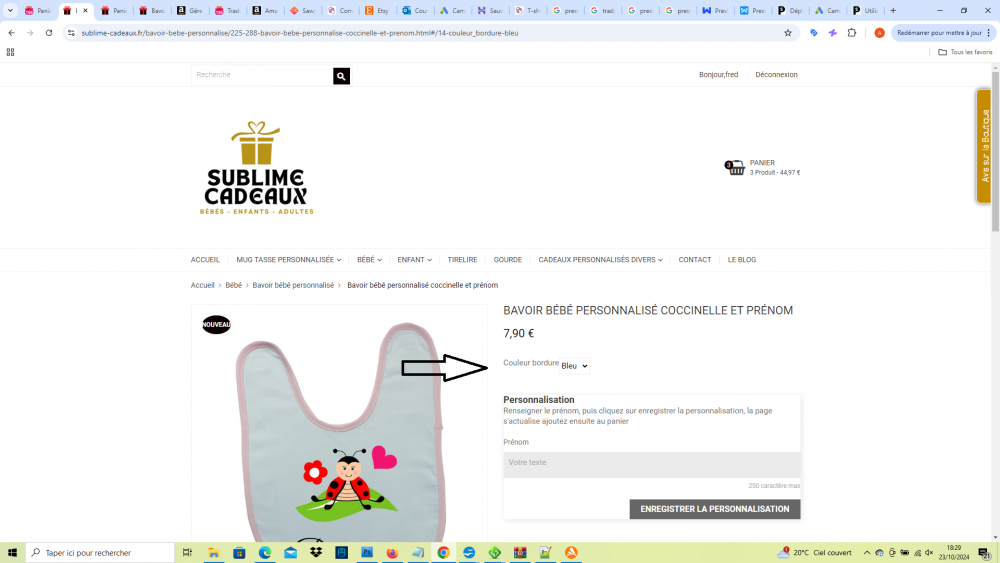The height and width of the screenshot is (563, 1000).
Task: Switch to Chrome in the taskbar
Action: tap(443, 553)
